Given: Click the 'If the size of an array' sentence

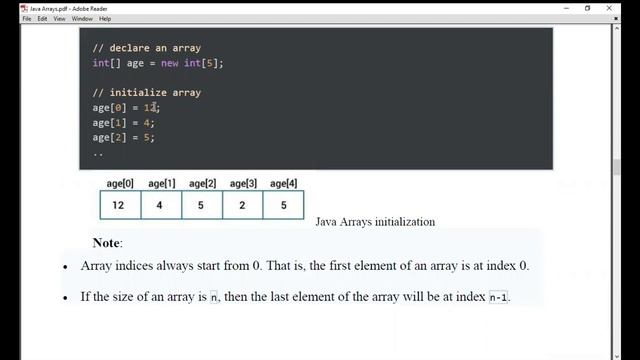Looking at the screenshot, I should point(296,297).
